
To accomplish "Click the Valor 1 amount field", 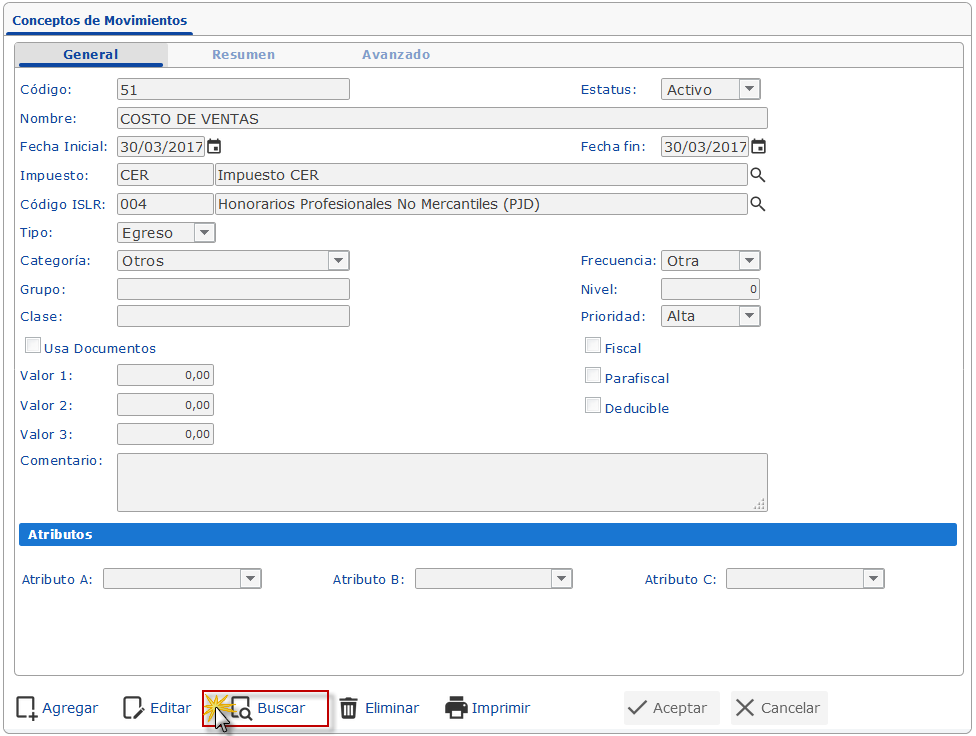I will (166, 375).
